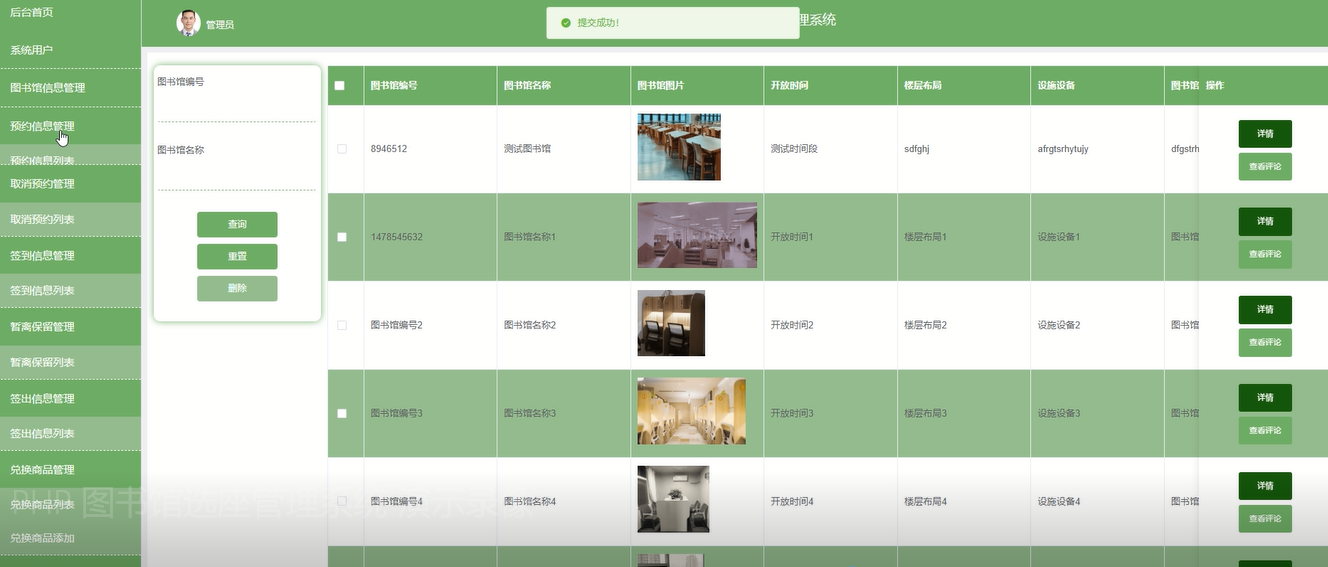
Task: Click 查看评论 for 图书馆编号2 row
Action: click(x=1265, y=342)
